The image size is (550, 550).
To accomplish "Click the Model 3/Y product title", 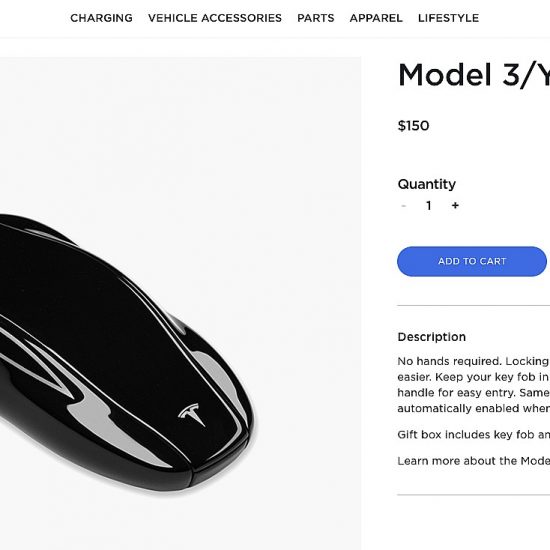I will pos(474,75).
